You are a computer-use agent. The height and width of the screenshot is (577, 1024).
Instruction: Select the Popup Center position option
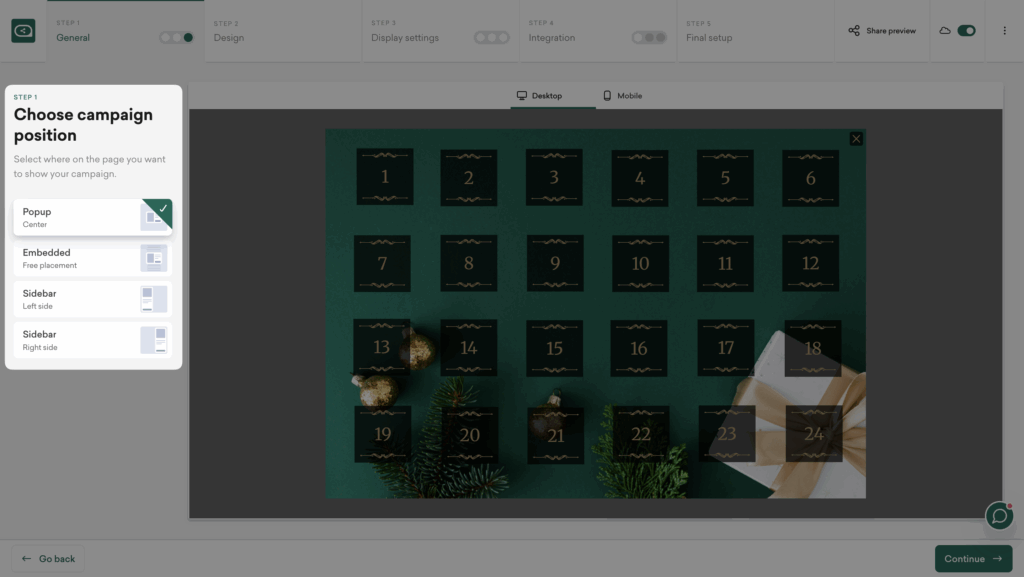pyautogui.click(x=80, y=217)
